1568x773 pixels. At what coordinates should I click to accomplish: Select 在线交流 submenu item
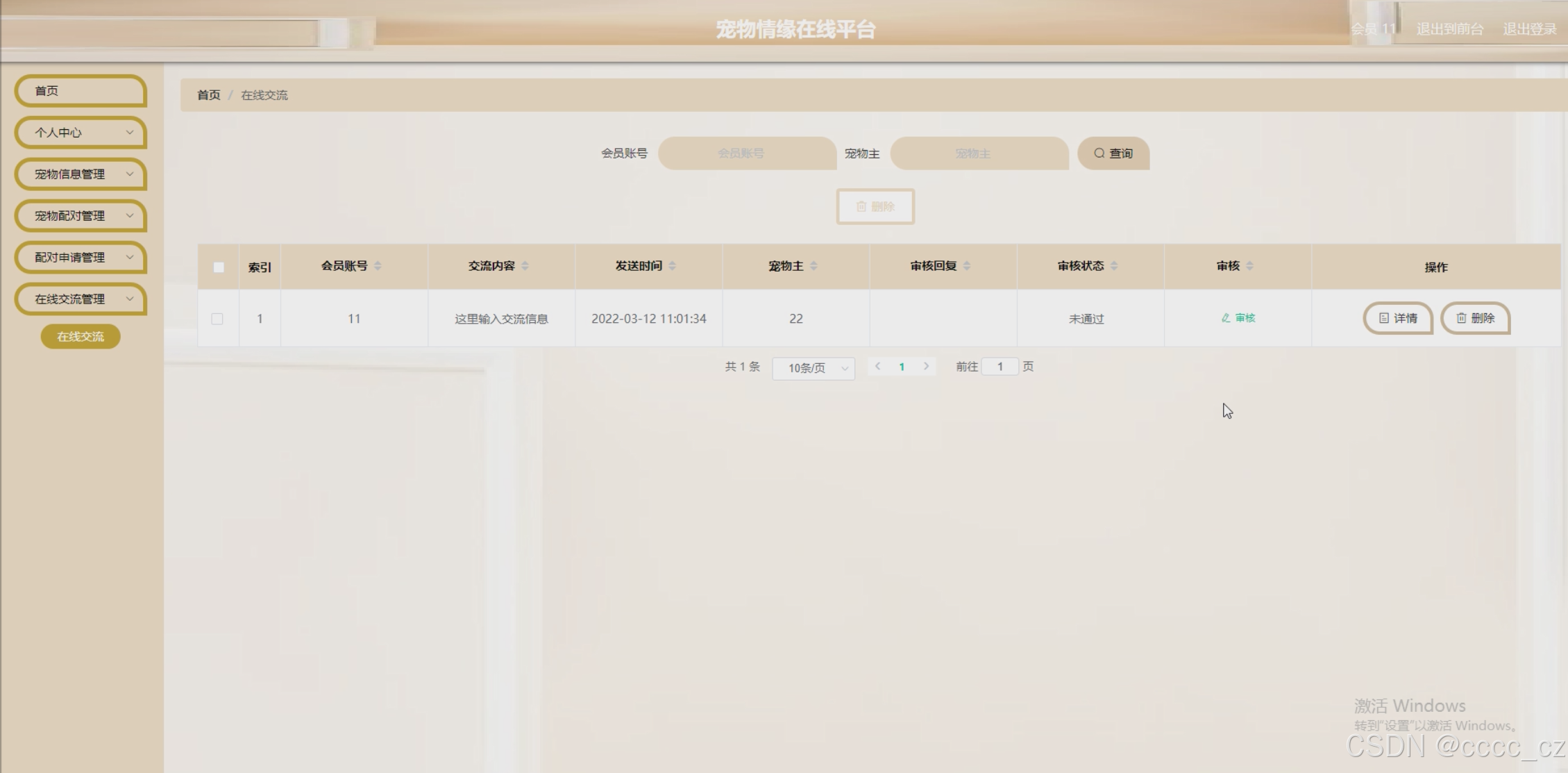coord(81,337)
